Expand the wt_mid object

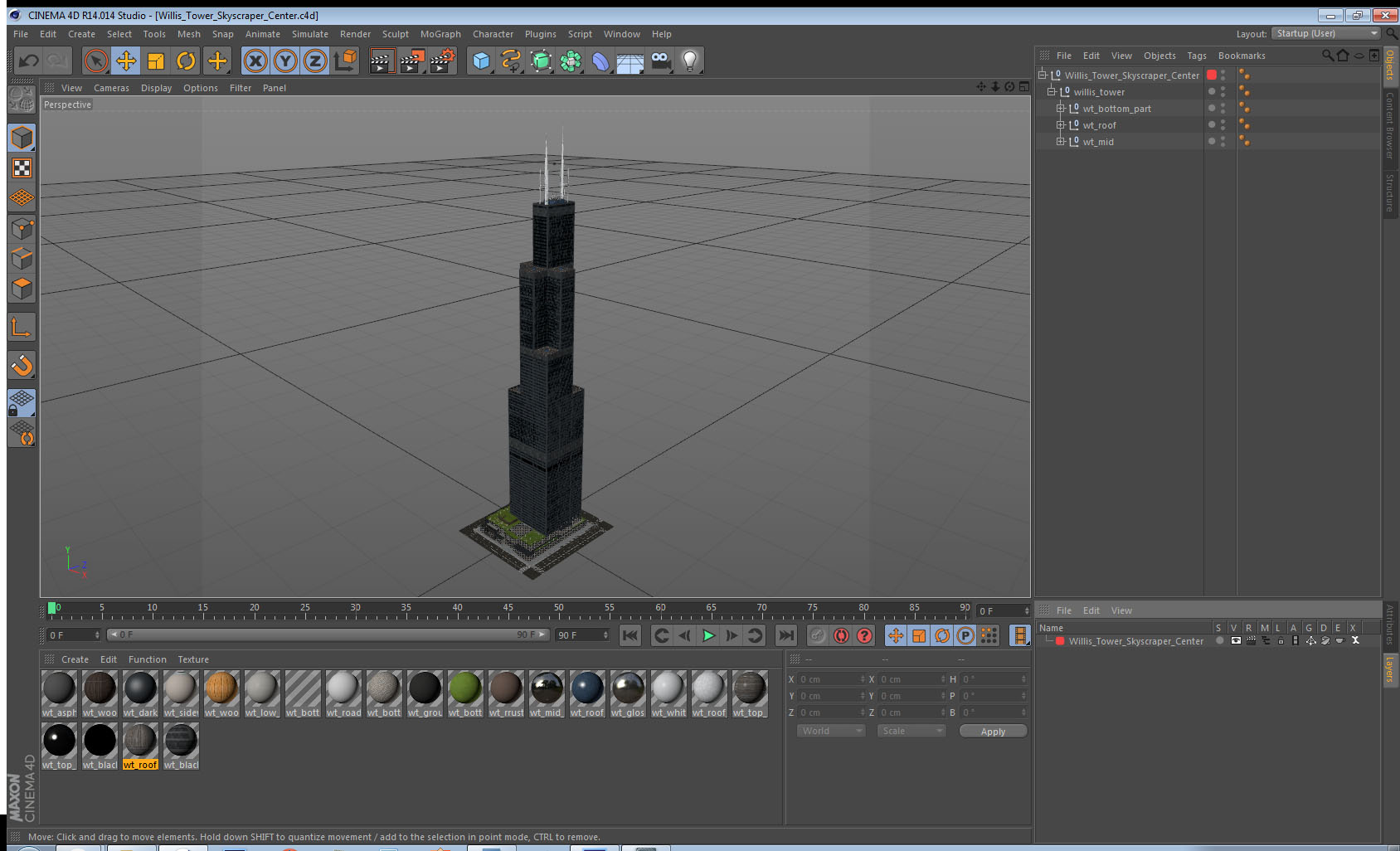pyautogui.click(x=1060, y=141)
